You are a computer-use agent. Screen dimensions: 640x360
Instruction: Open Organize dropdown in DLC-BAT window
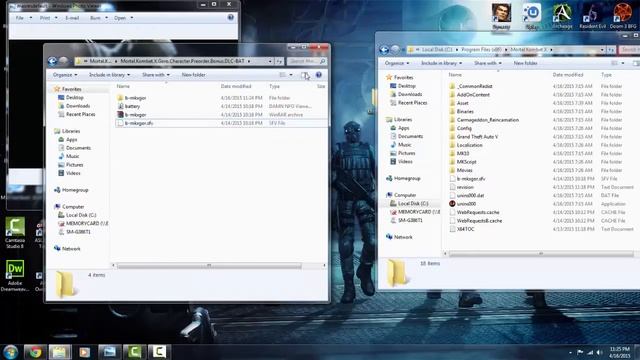pos(65,75)
